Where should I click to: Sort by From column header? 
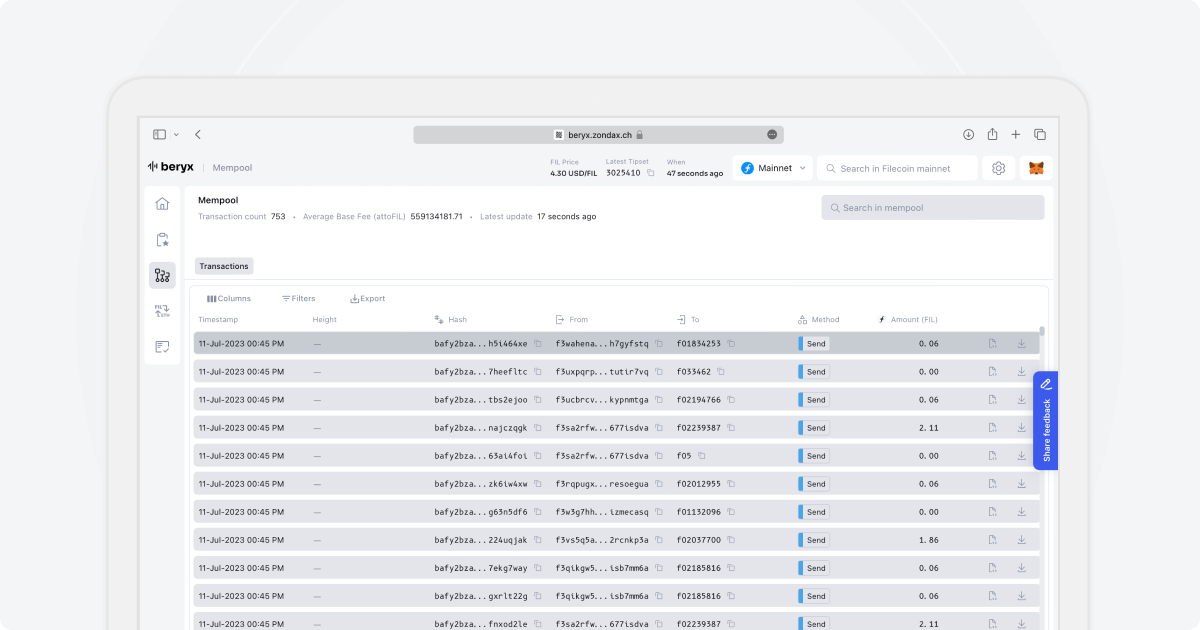pyautogui.click(x=572, y=320)
